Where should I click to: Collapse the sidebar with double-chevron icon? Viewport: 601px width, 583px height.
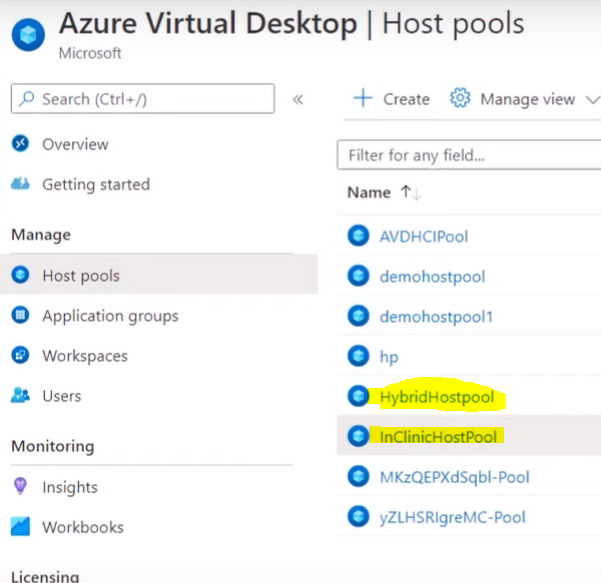298,100
